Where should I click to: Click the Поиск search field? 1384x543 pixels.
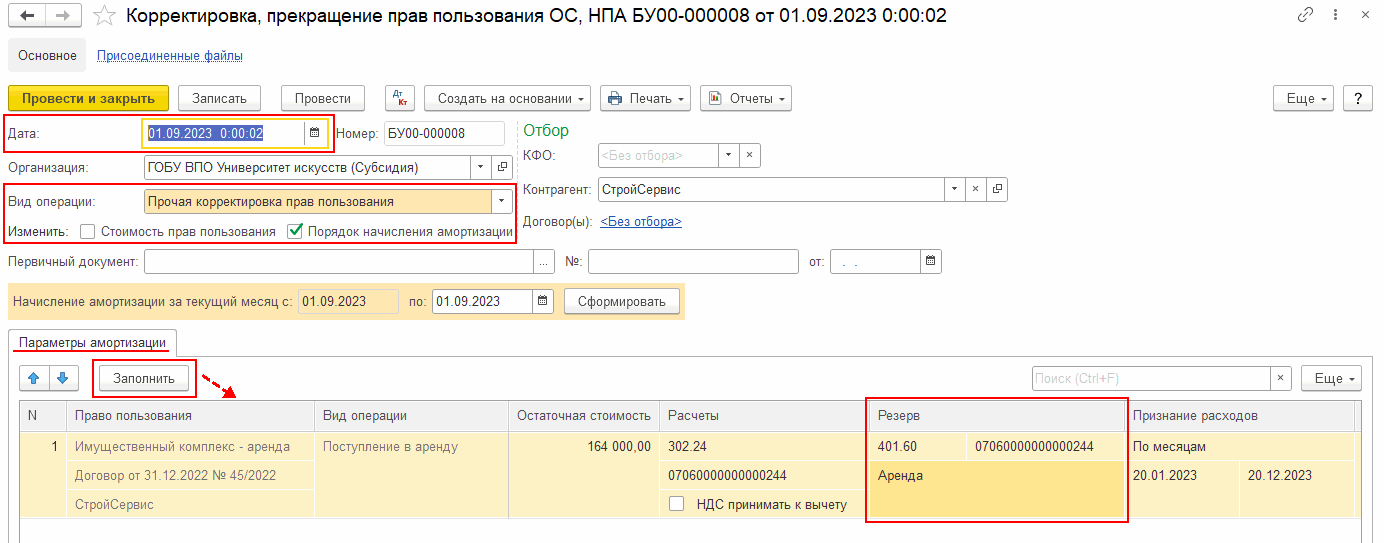[x=1150, y=378]
